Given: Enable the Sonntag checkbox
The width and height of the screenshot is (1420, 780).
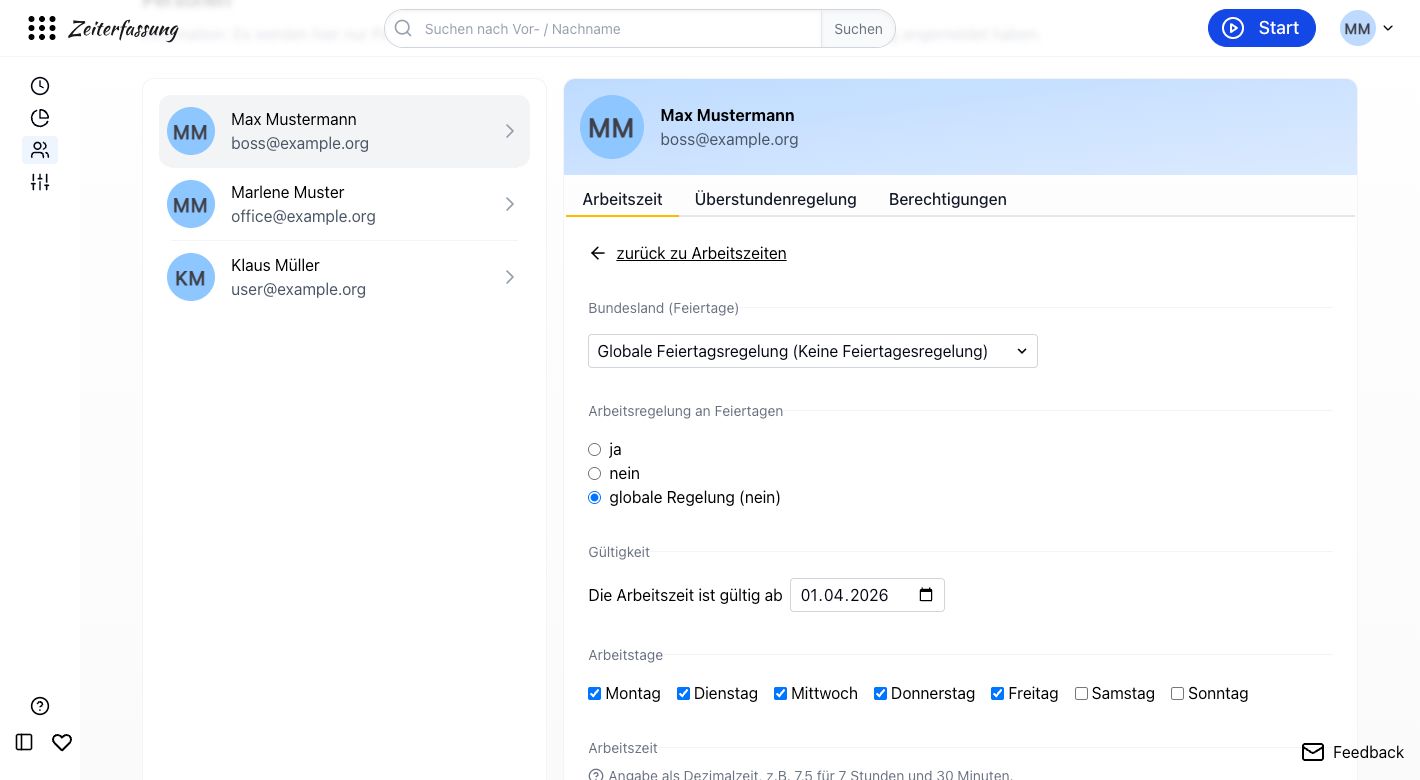Looking at the screenshot, I should point(1178,694).
